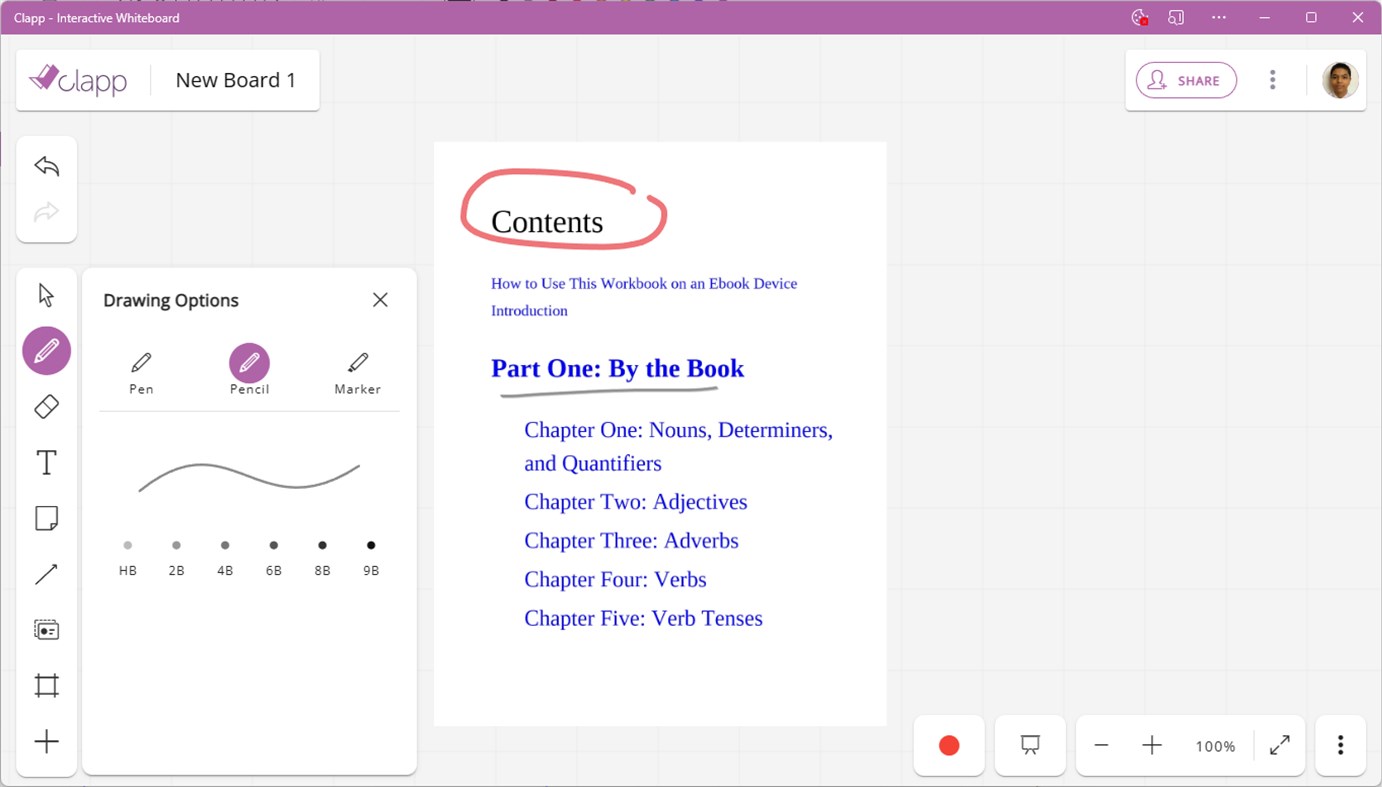Undo the last drawing action
This screenshot has width=1382, height=787.
[46, 166]
